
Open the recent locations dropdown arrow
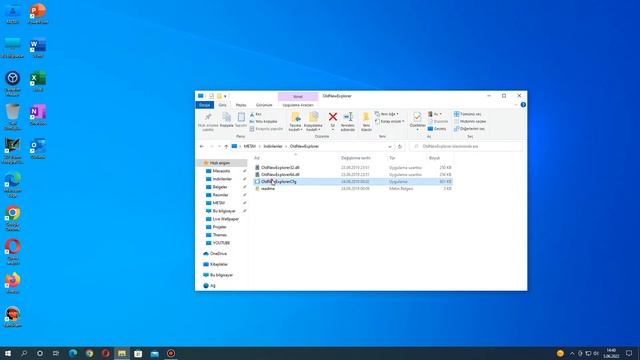pos(219,146)
